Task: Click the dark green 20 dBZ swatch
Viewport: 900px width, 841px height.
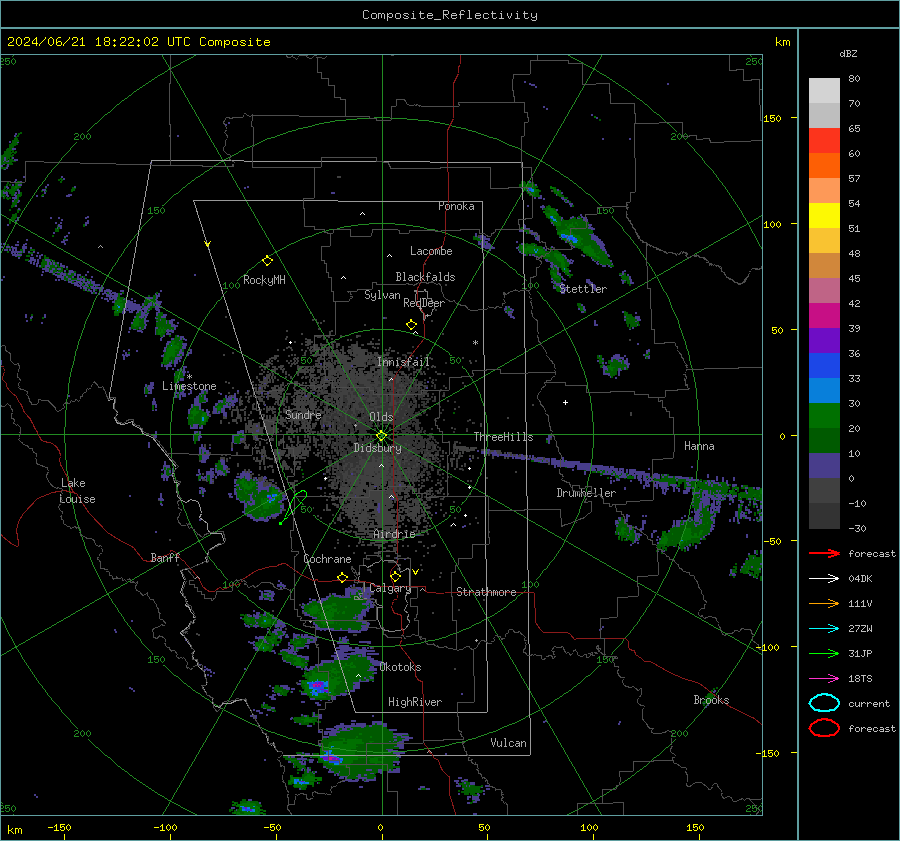Action: 824,440
